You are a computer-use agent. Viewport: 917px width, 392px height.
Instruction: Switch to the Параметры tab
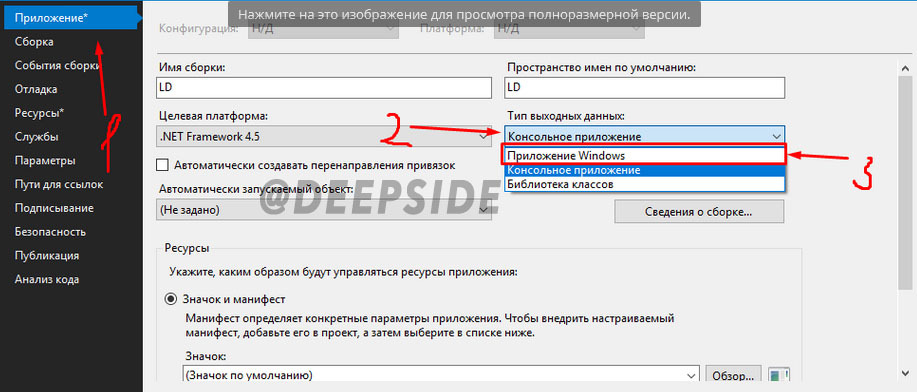click(x=45, y=160)
